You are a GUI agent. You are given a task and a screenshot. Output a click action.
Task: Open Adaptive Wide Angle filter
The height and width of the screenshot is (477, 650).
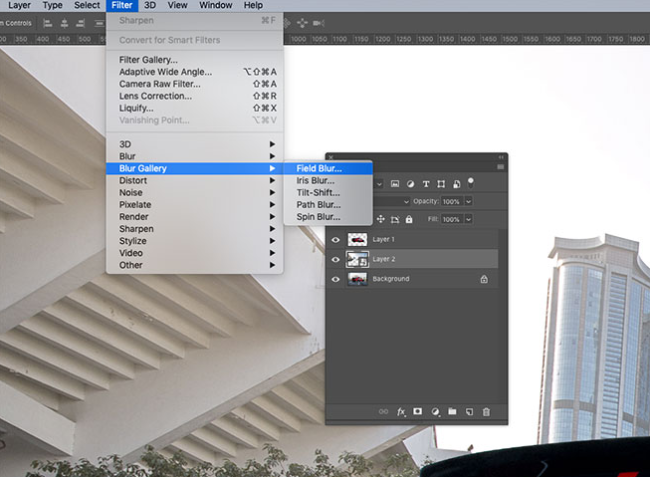click(195, 72)
